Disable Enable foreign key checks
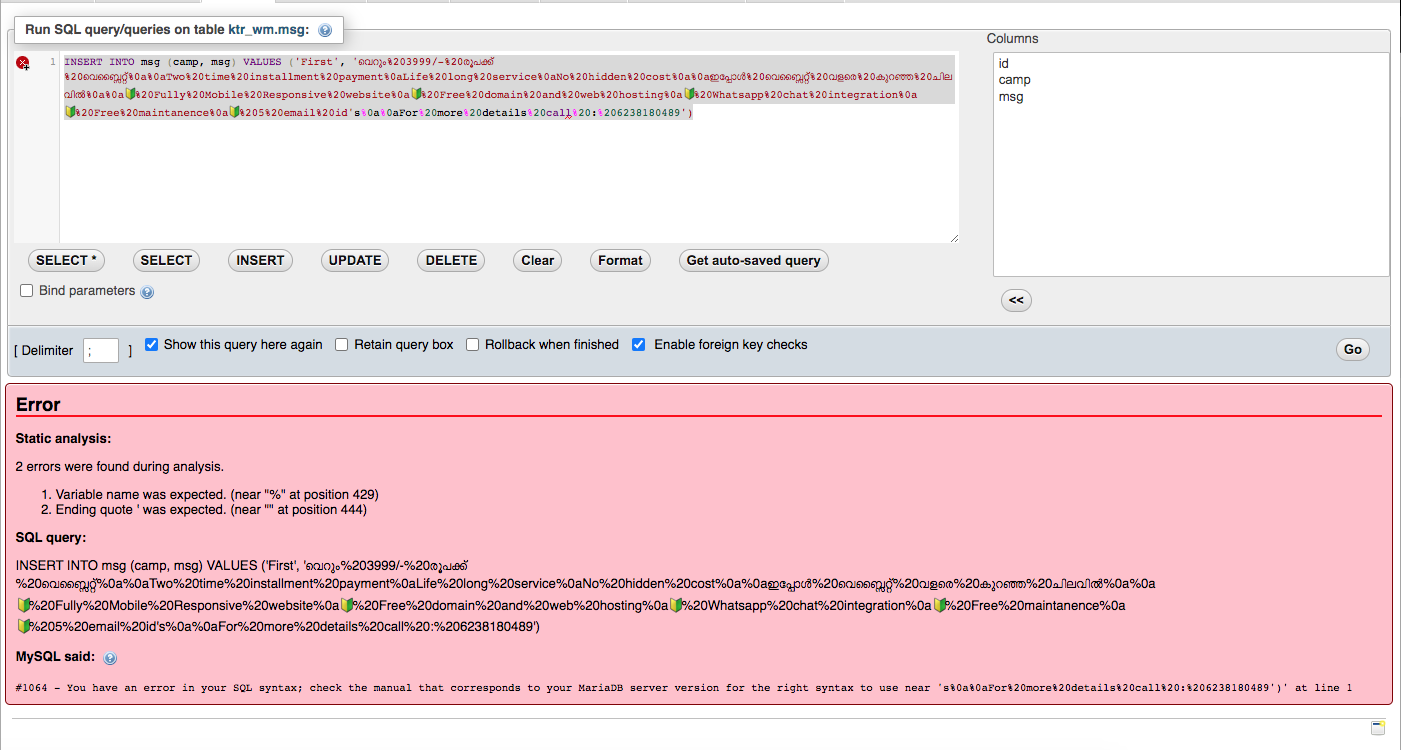1401x750 pixels. pos(639,344)
